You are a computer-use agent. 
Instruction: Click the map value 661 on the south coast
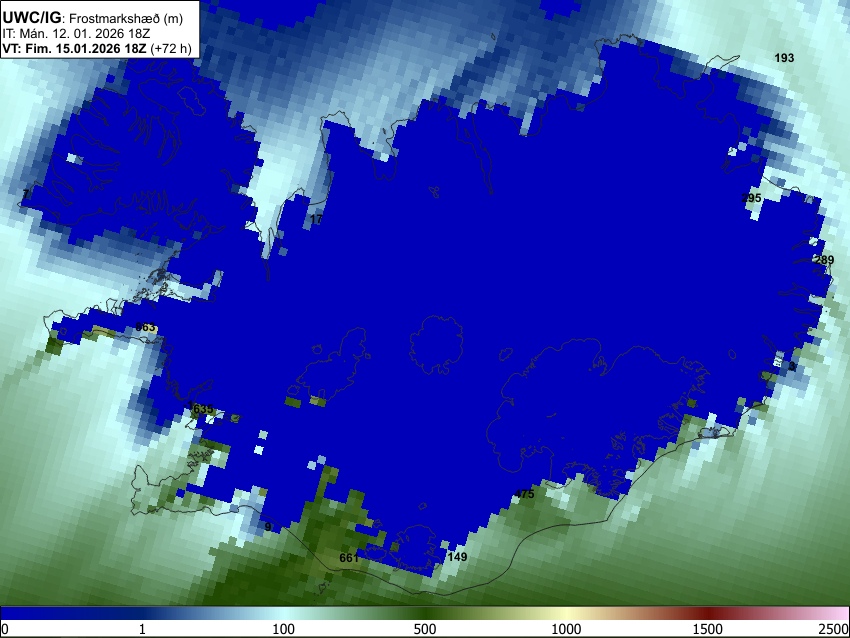tap(349, 558)
